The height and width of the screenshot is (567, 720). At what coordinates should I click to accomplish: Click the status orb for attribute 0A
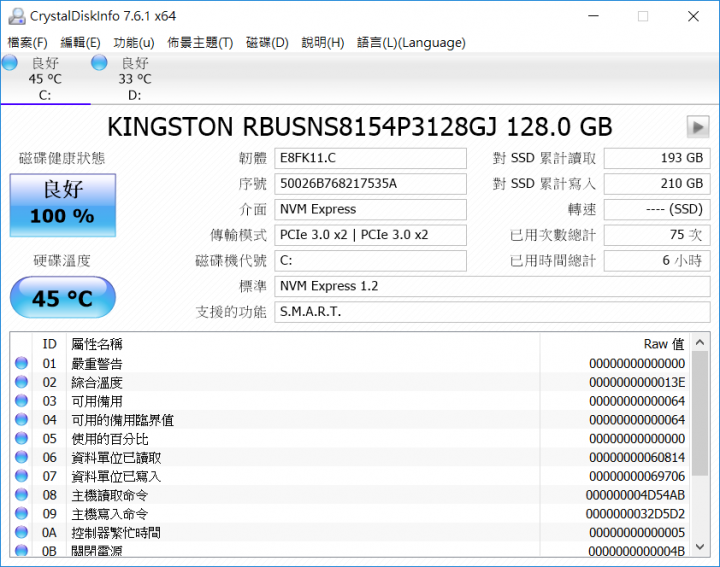(22, 533)
